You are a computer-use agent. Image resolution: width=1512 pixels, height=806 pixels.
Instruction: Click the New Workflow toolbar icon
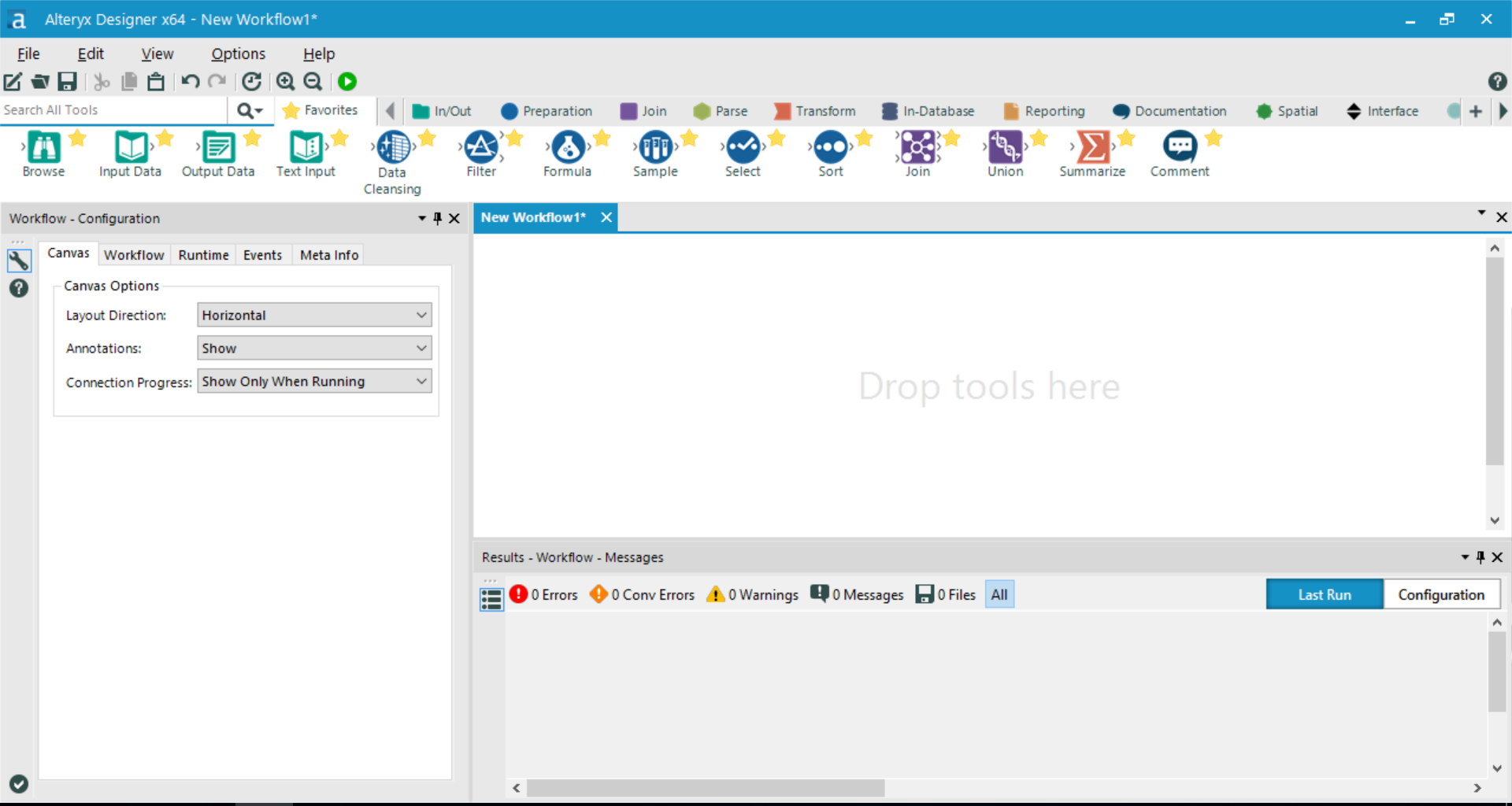coord(13,81)
